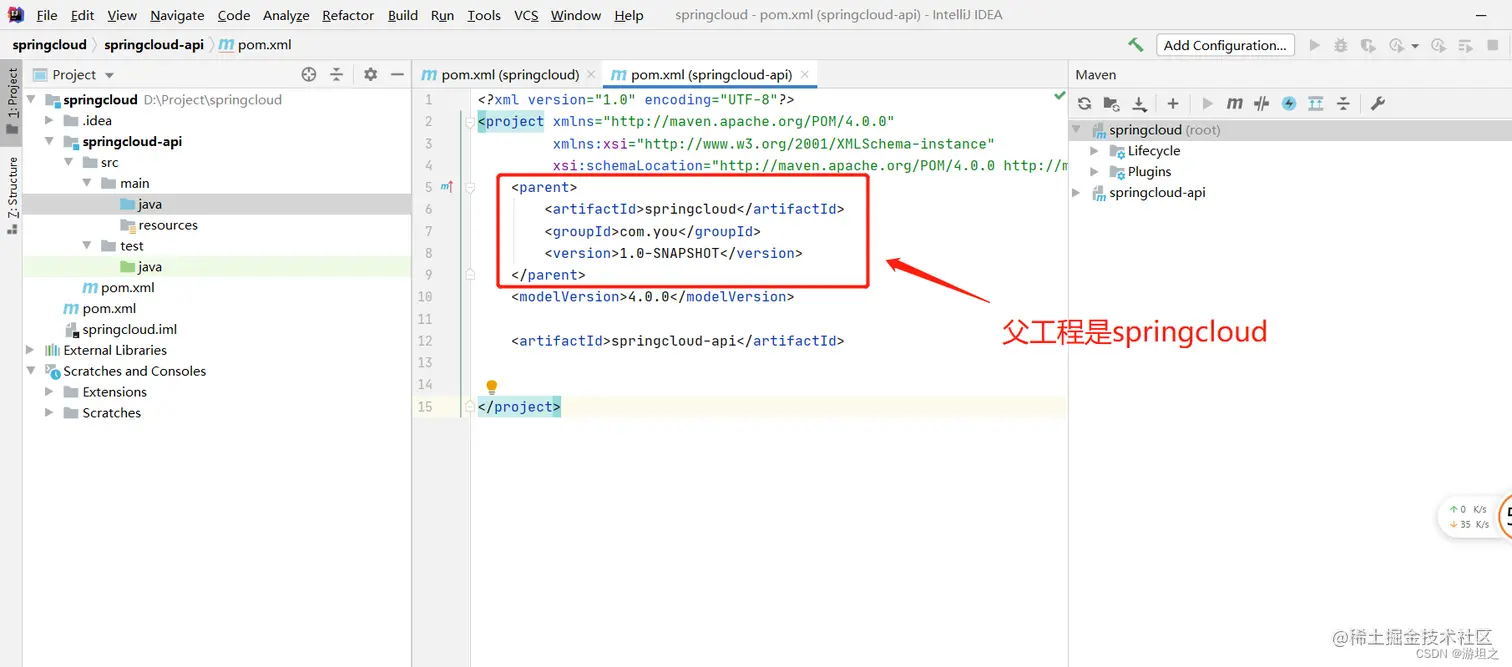The image size is (1512, 667).
Task: Open the Build menu
Action: tap(403, 15)
